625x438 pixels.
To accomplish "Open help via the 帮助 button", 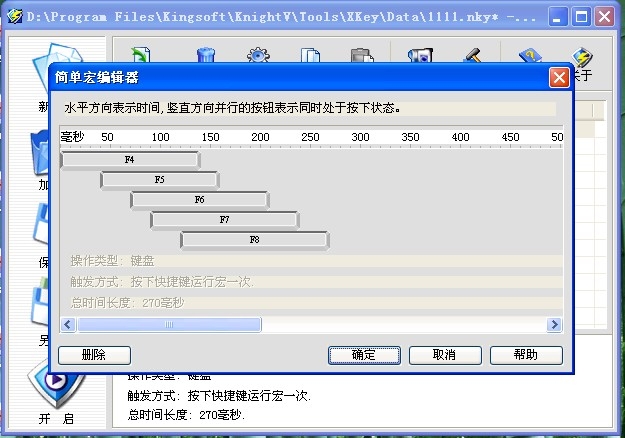I will (526, 355).
